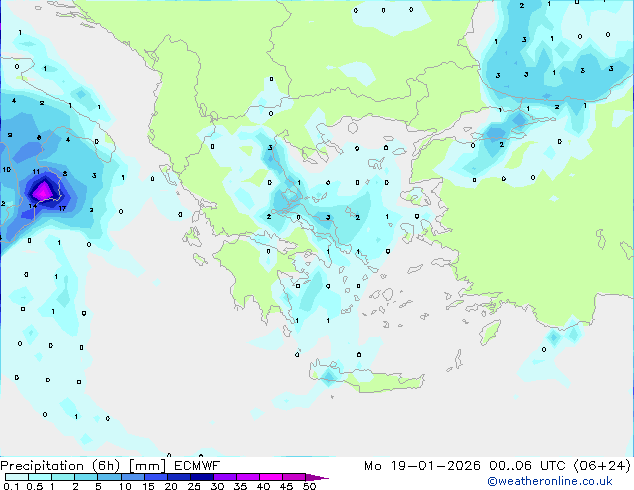This screenshot has height=490, width=634.
Task: Click the weatheronline.co.uk copyright link
Action: (550, 481)
